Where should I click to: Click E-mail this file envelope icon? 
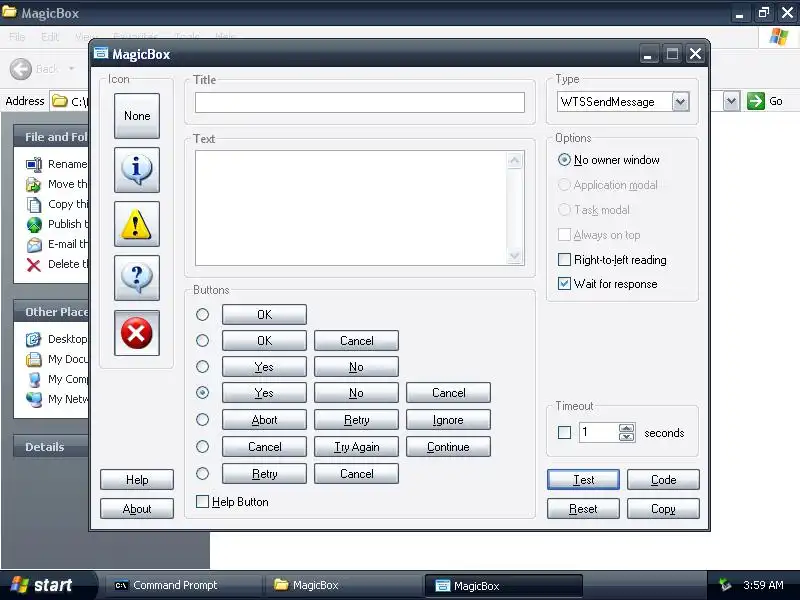[x=34, y=244]
